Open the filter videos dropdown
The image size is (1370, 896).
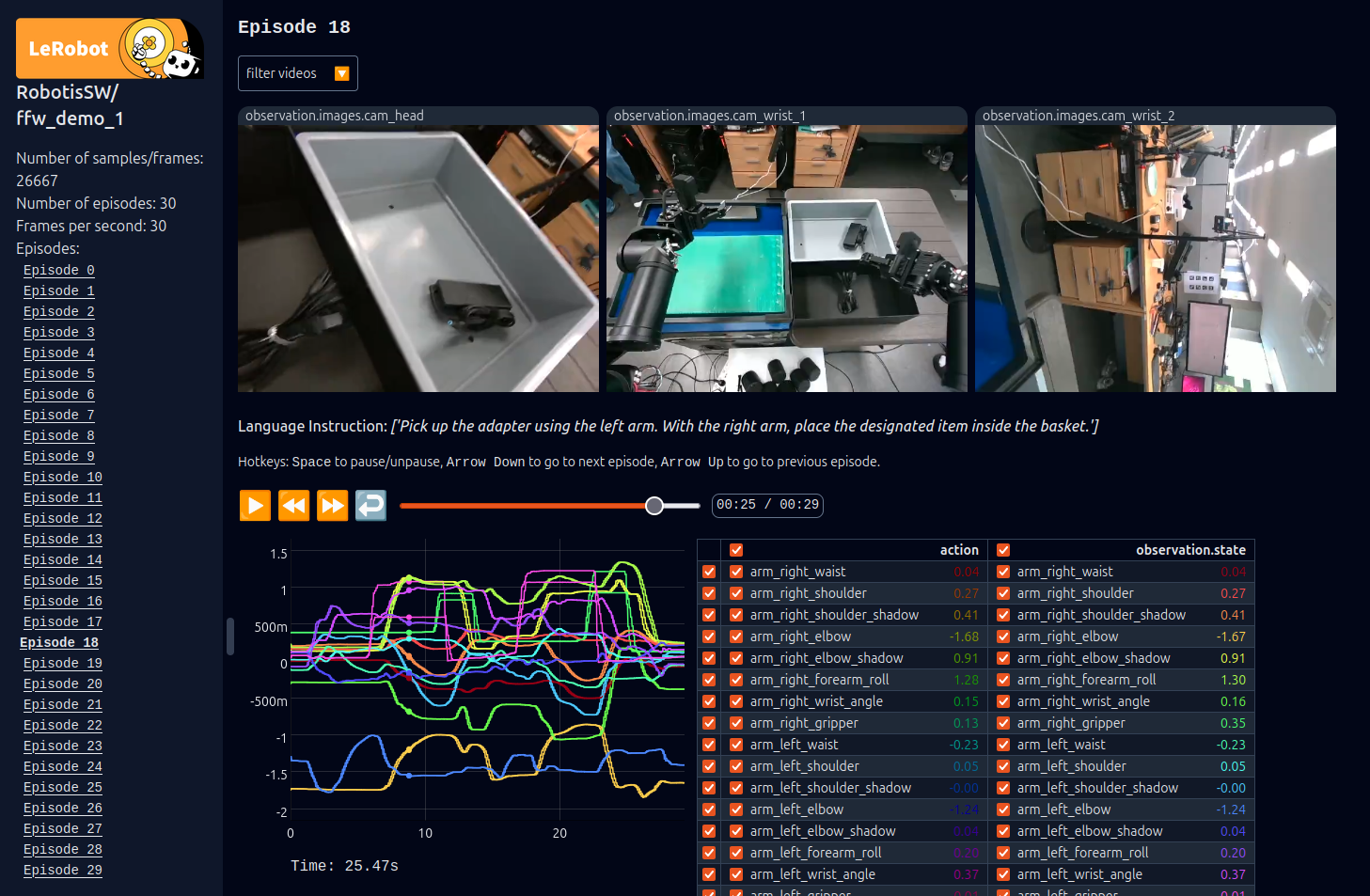(x=297, y=73)
